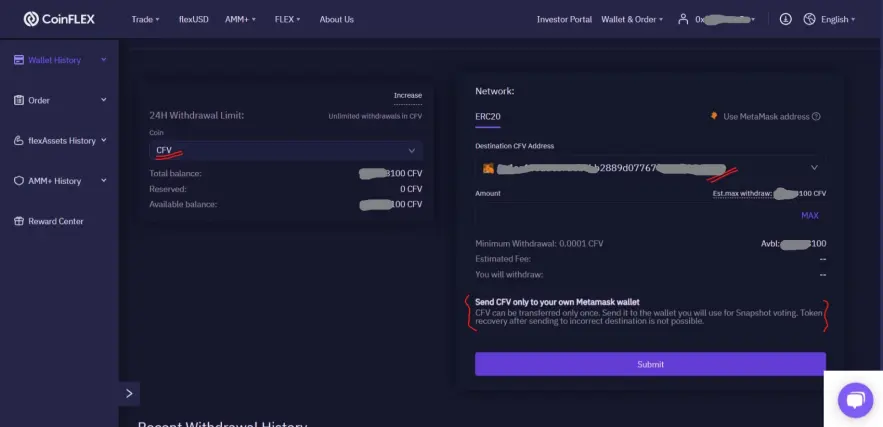Expand the destination address dropdown
Viewport: 883px width, 427px height.
coord(814,167)
